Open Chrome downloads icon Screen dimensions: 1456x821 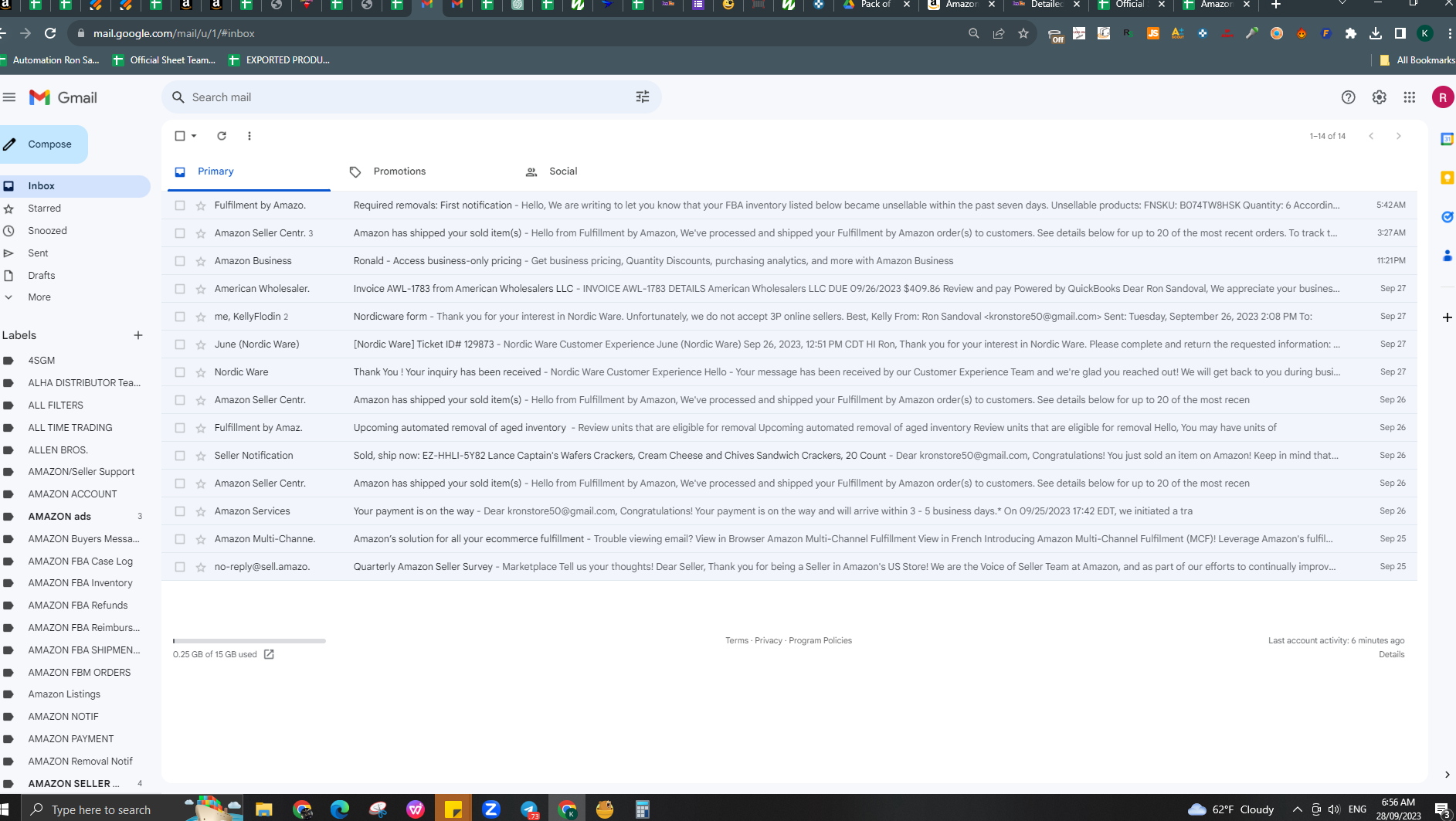pyautogui.click(x=1375, y=33)
